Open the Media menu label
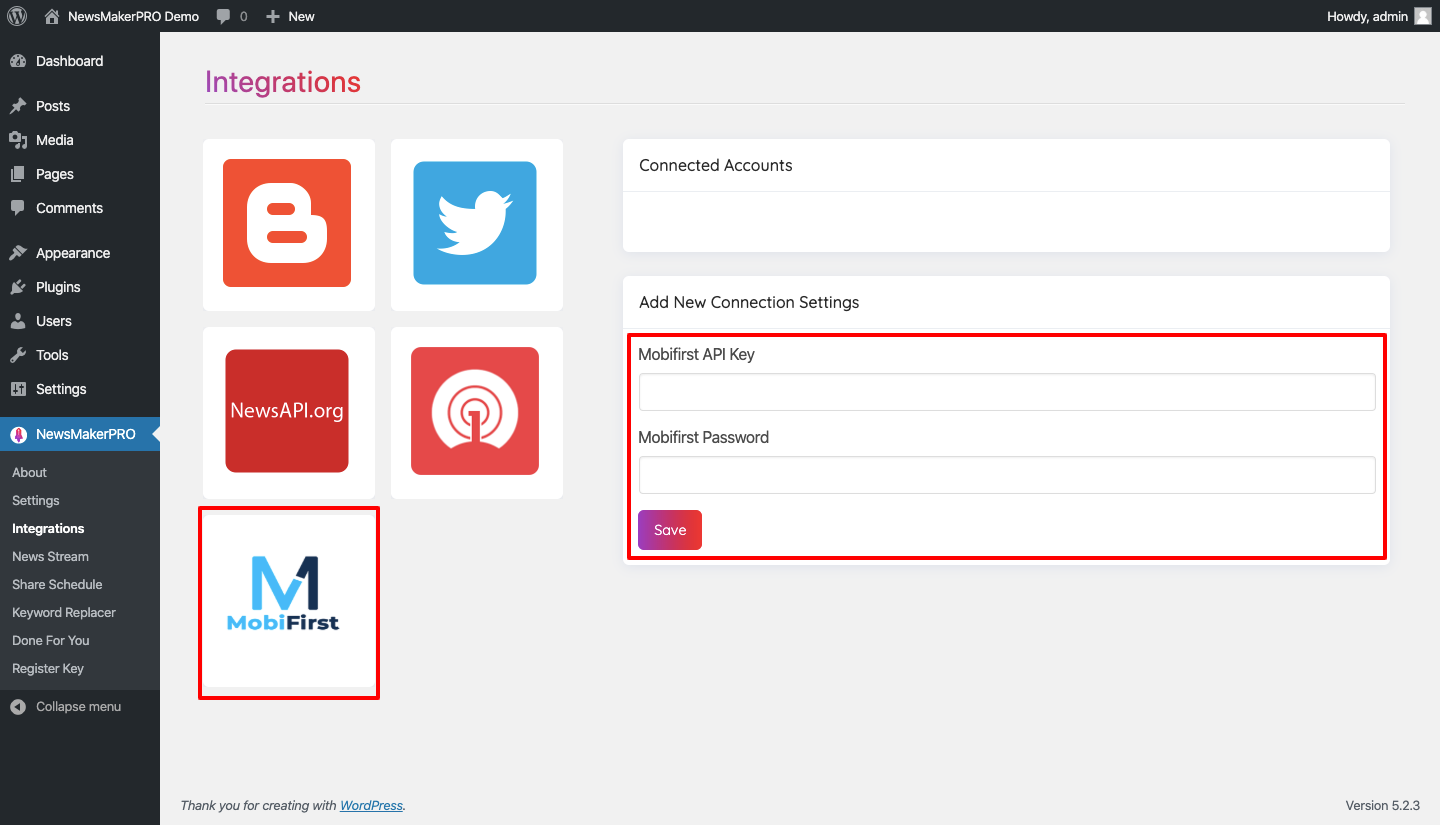 pyautogui.click(x=55, y=140)
